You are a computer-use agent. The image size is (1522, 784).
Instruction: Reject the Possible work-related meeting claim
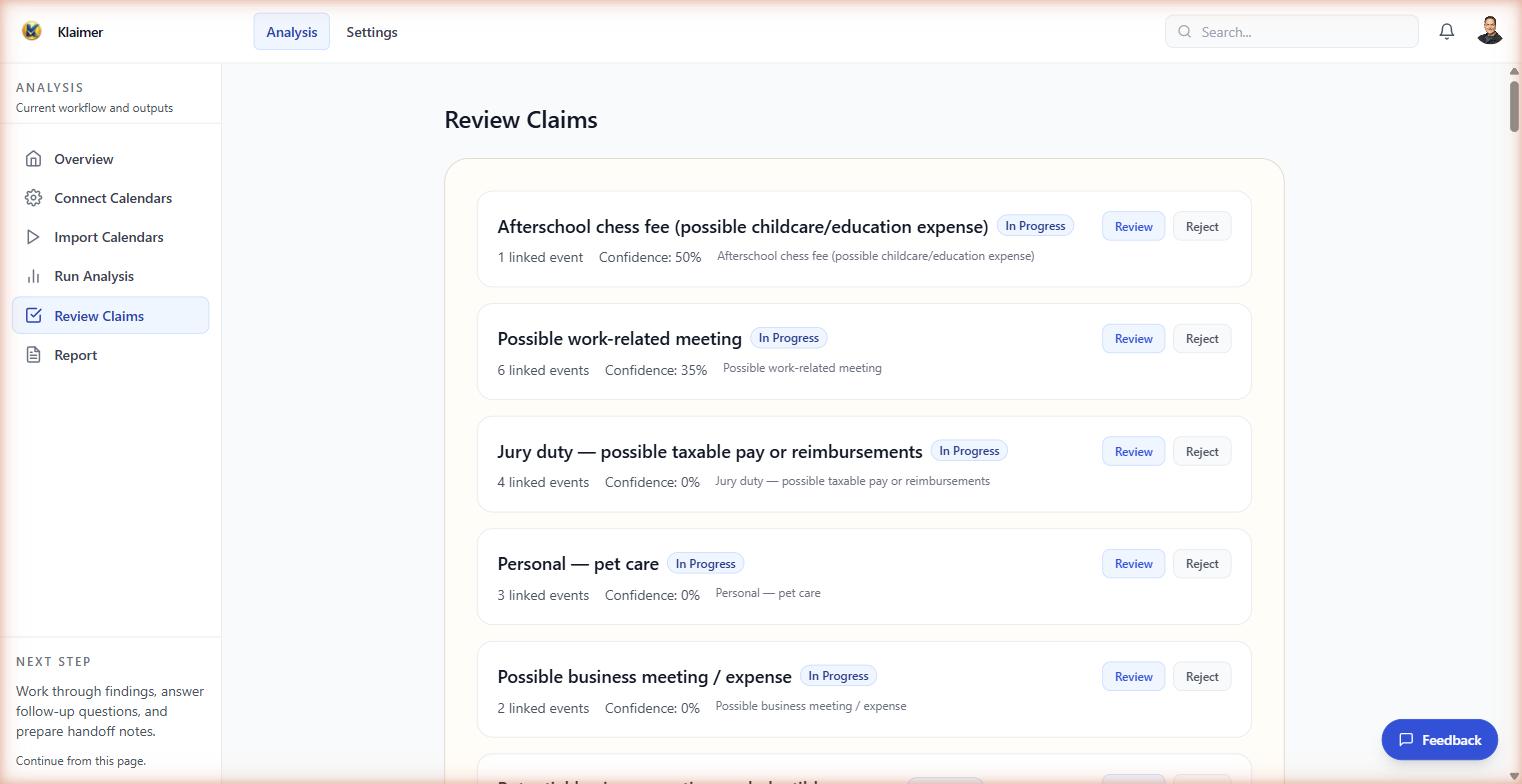(1201, 338)
